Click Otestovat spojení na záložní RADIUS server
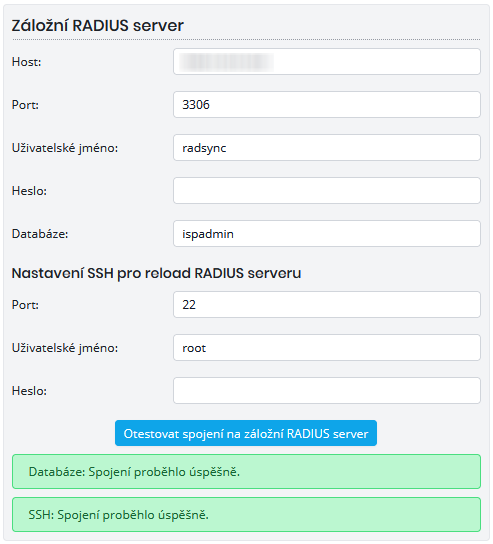This screenshot has height=544, width=493. click(x=246, y=433)
